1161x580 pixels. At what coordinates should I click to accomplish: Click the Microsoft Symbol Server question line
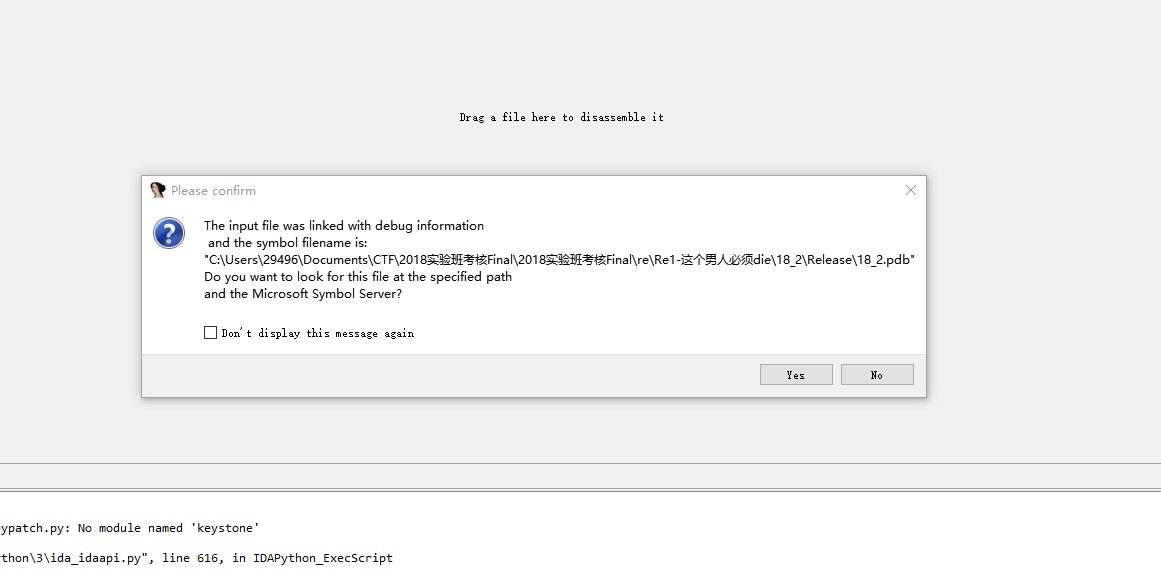pos(303,293)
